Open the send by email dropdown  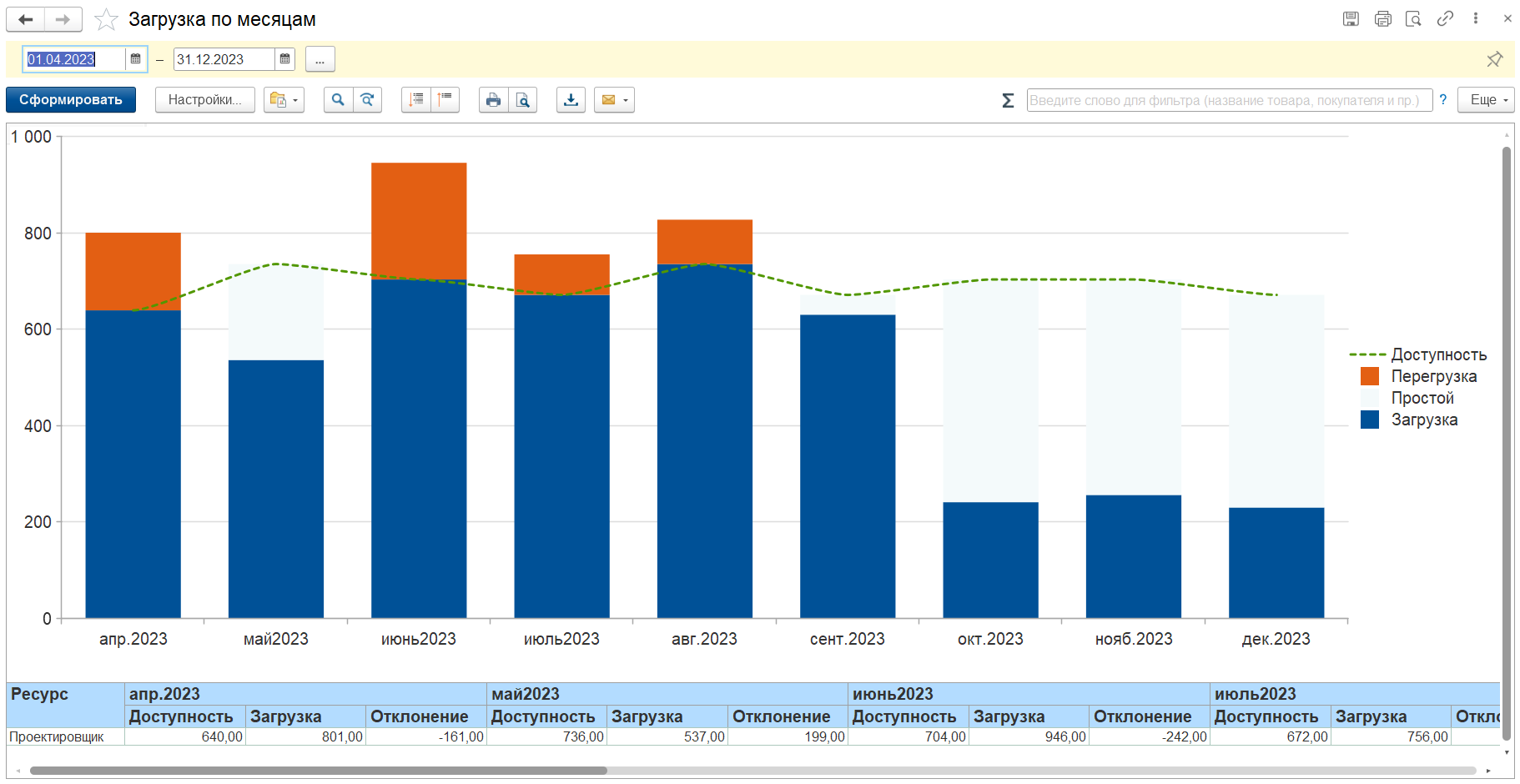(x=614, y=100)
